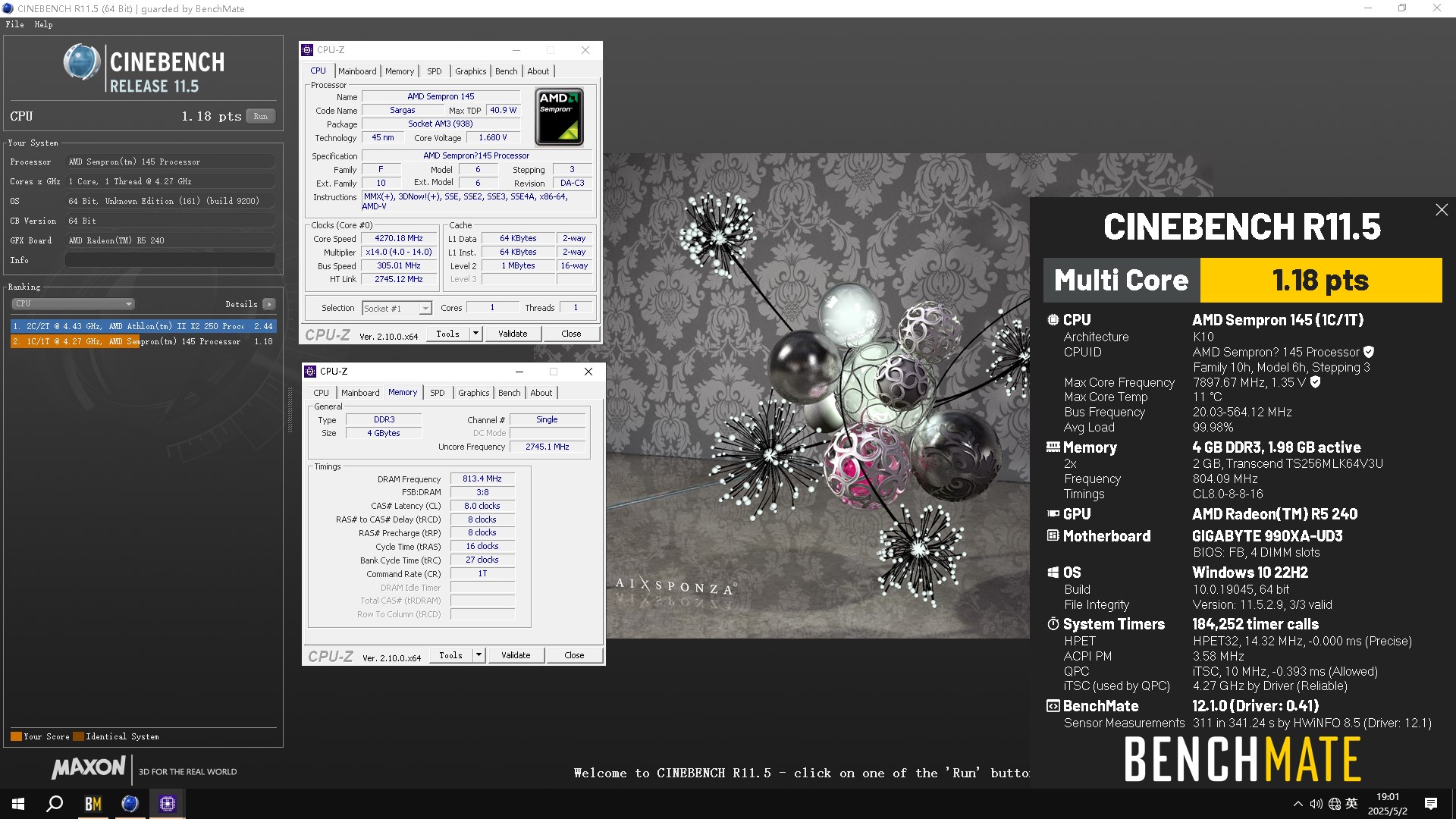Switch to SPD tab in upper CPU-Z
1456x819 pixels.
coord(434,71)
